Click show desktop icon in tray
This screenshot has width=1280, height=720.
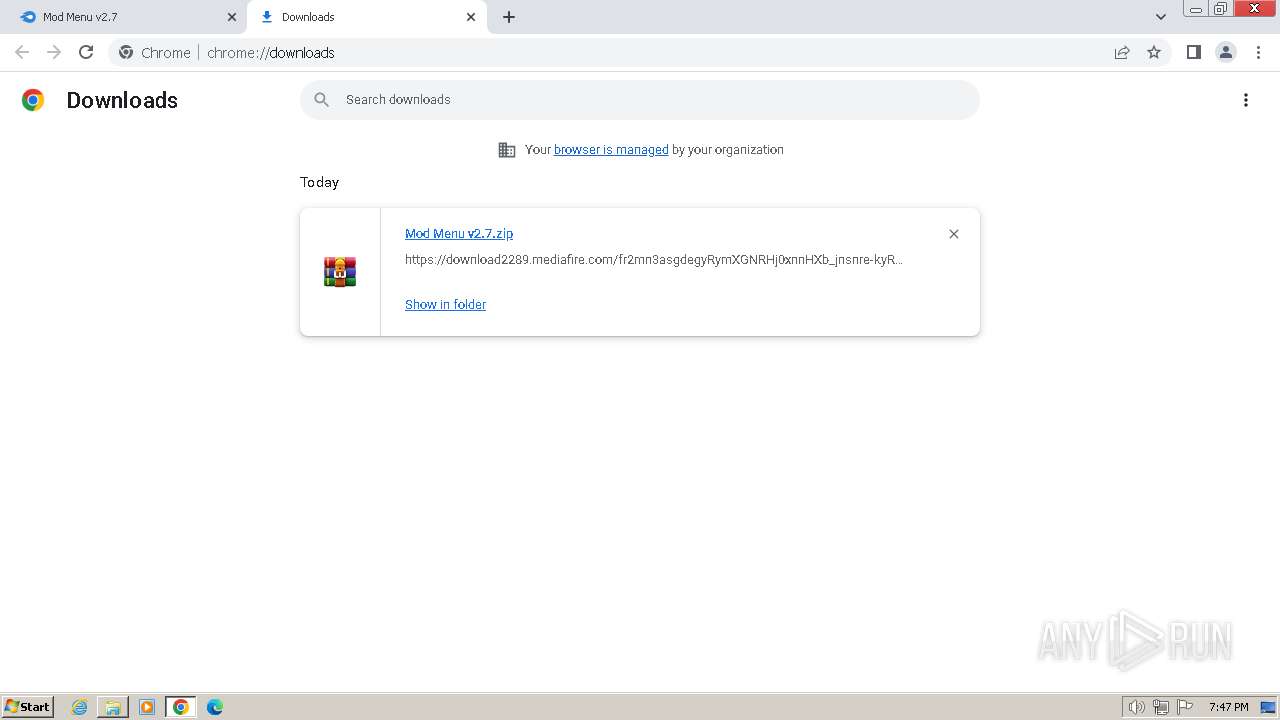pyautogui.click(x=1268, y=707)
